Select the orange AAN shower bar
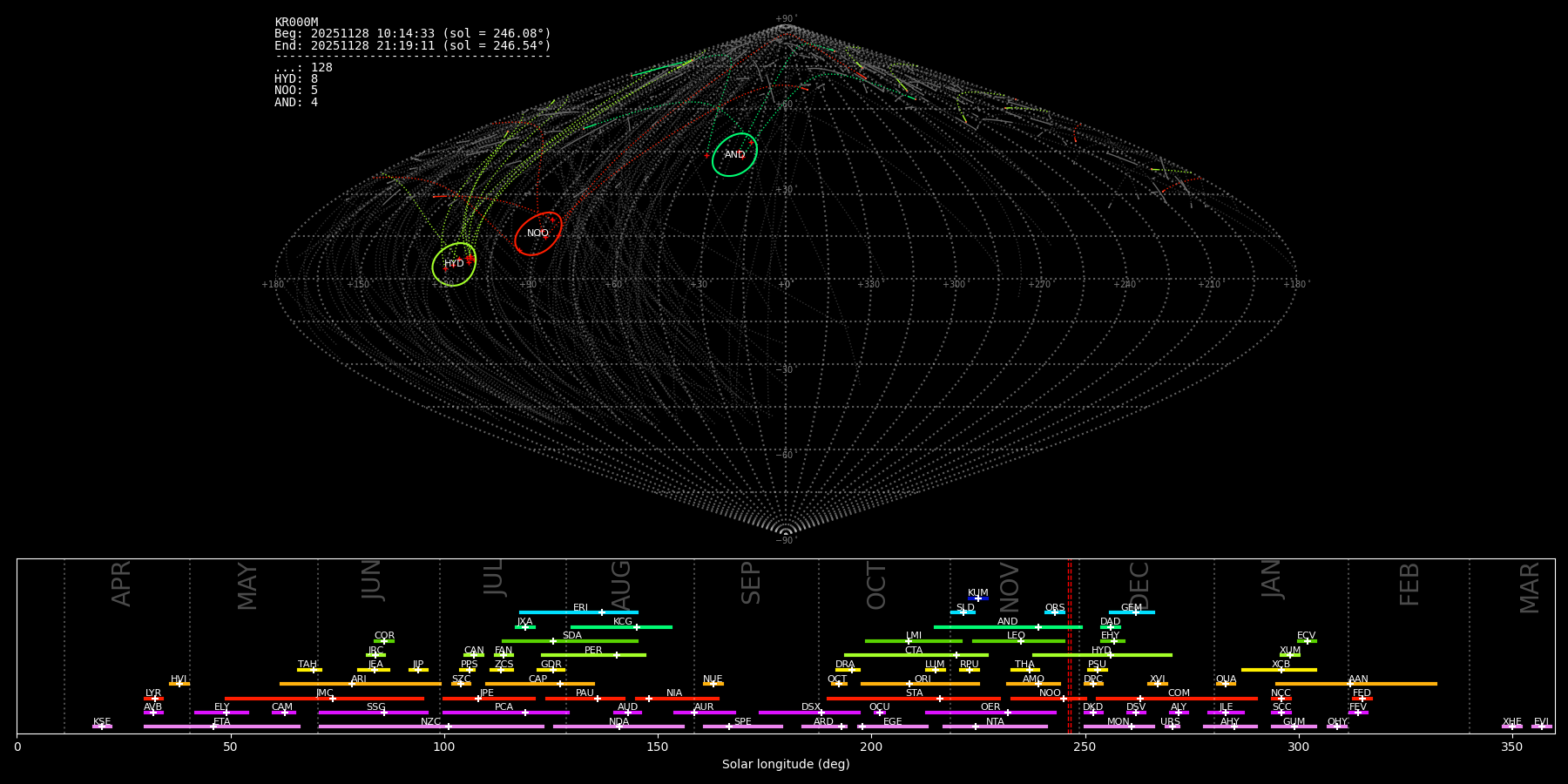The width and height of the screenshot is (1568, 784). [x=1356, y=684]
